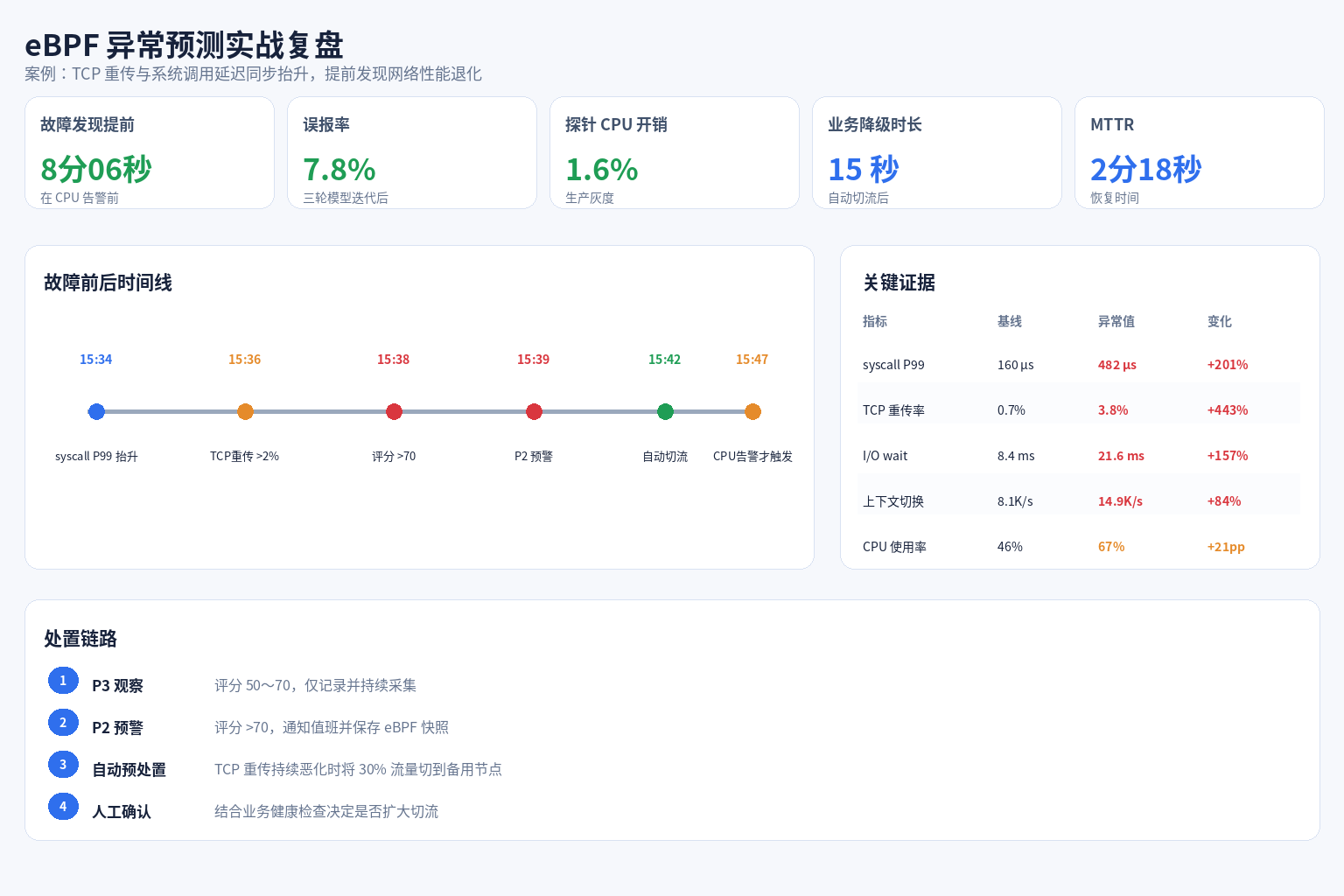Click the 处置链路 panel heading
1344x896 pixels.
[x=80, y=639]
